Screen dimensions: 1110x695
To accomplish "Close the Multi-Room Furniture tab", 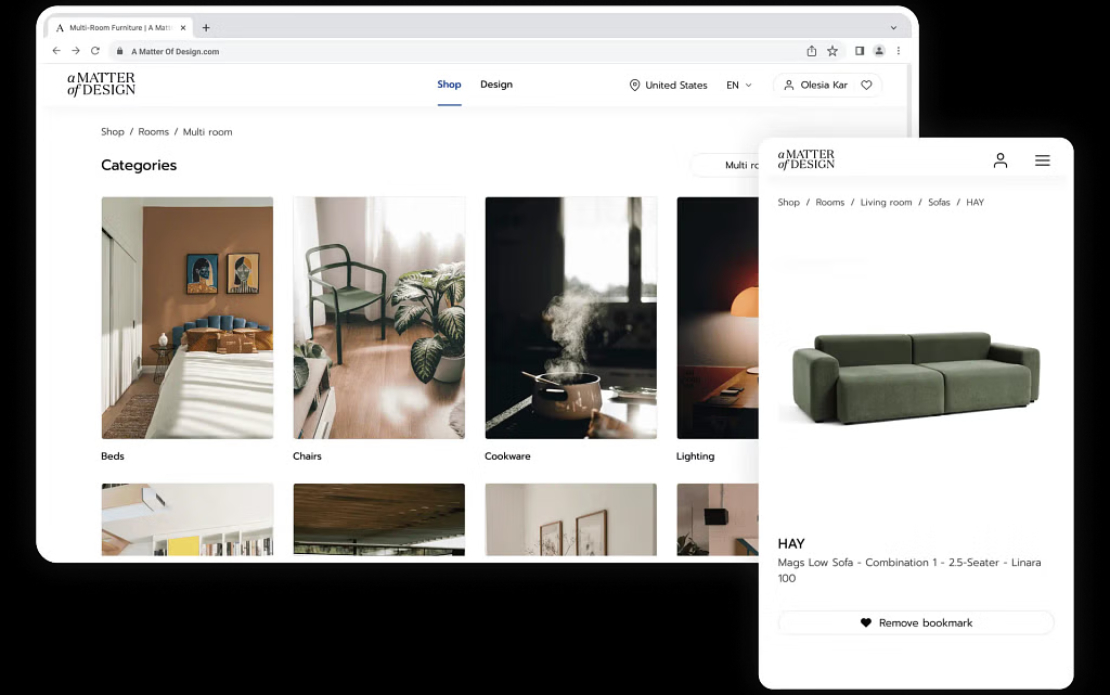I will pyautogui.click(x=183, y=28).
